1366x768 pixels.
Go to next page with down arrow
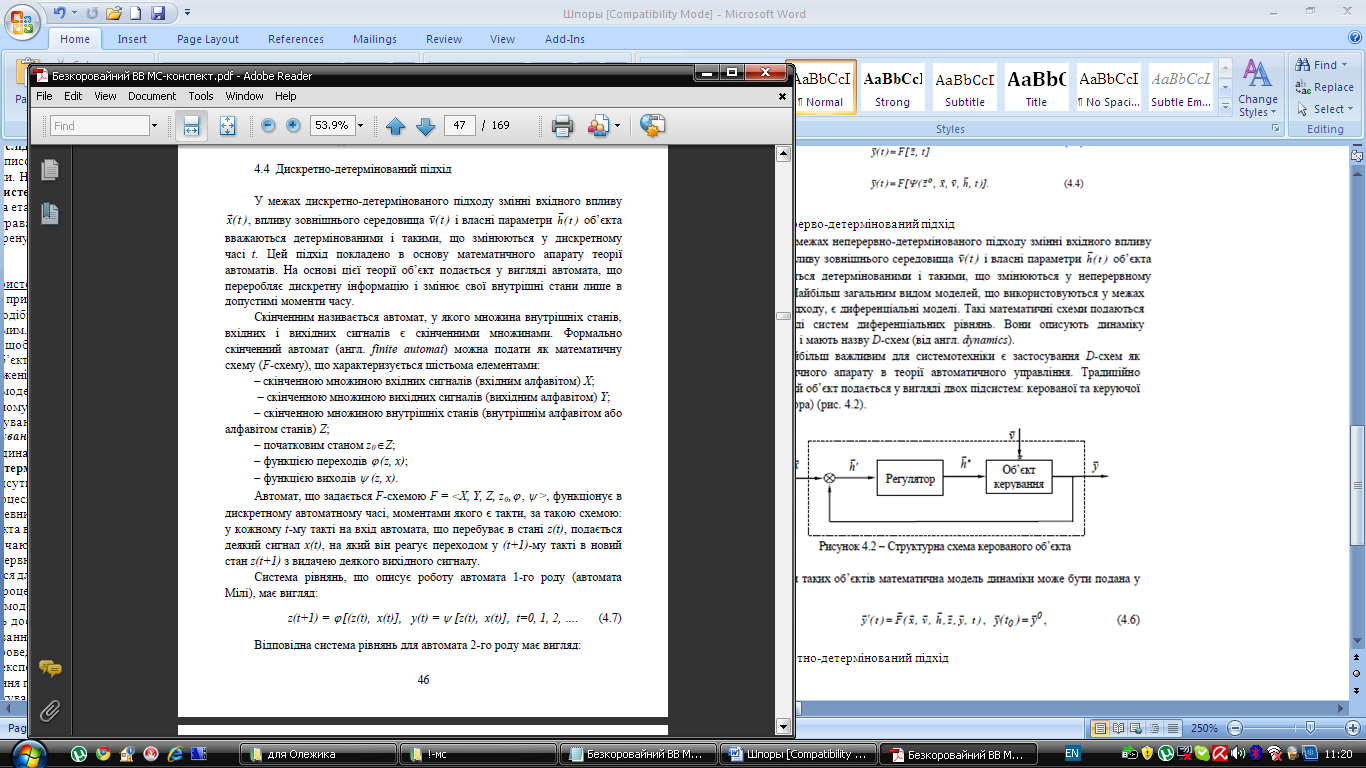pos(425,126)
